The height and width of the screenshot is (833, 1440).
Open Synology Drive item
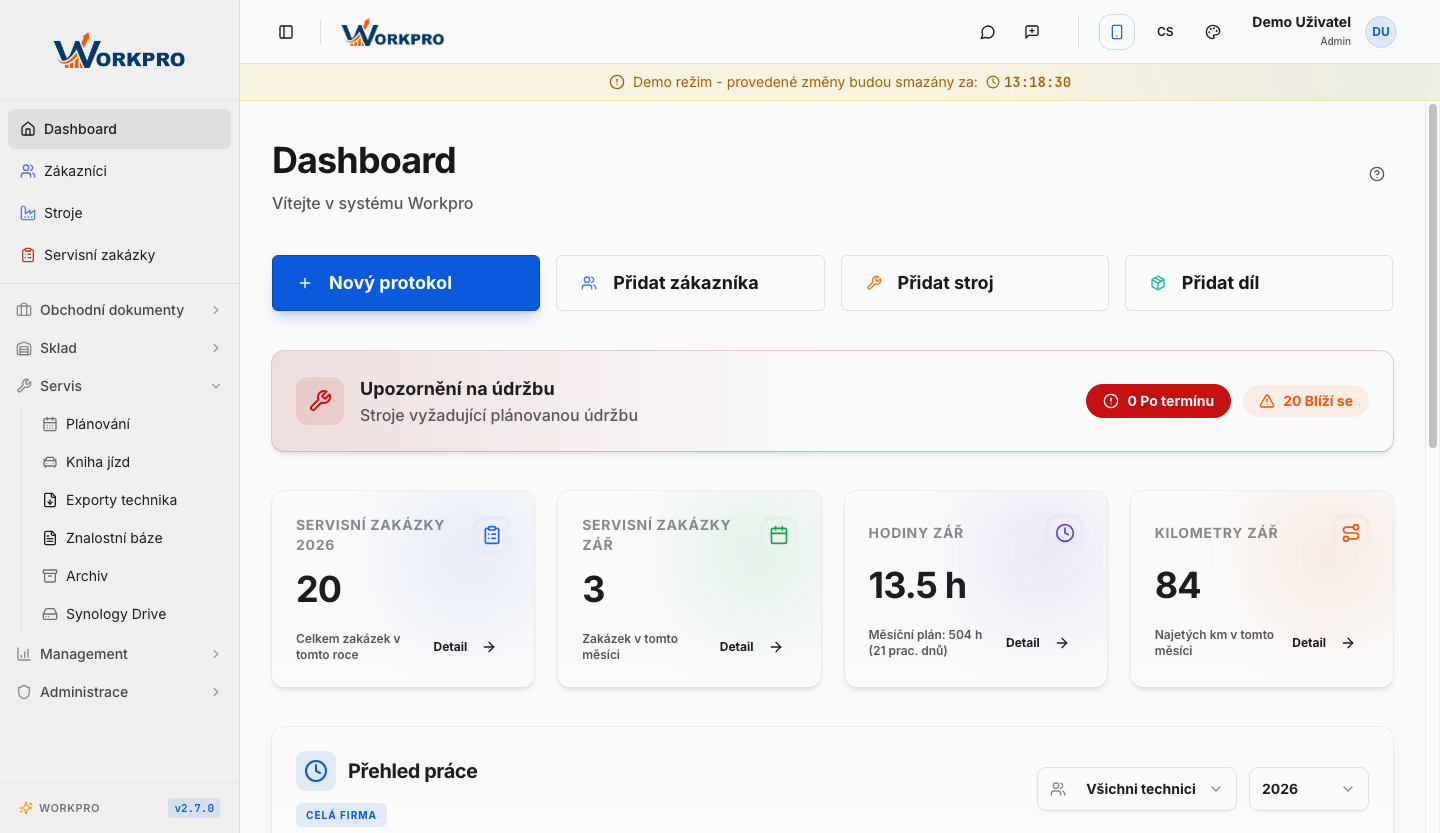131,614
